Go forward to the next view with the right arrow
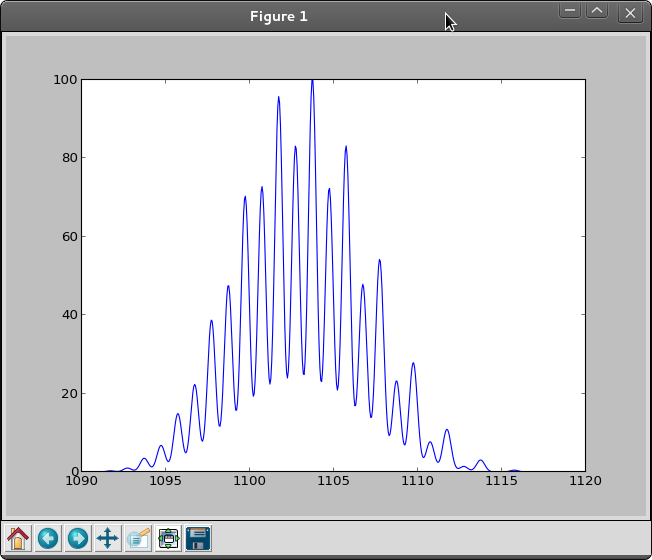 coord(78,538)
